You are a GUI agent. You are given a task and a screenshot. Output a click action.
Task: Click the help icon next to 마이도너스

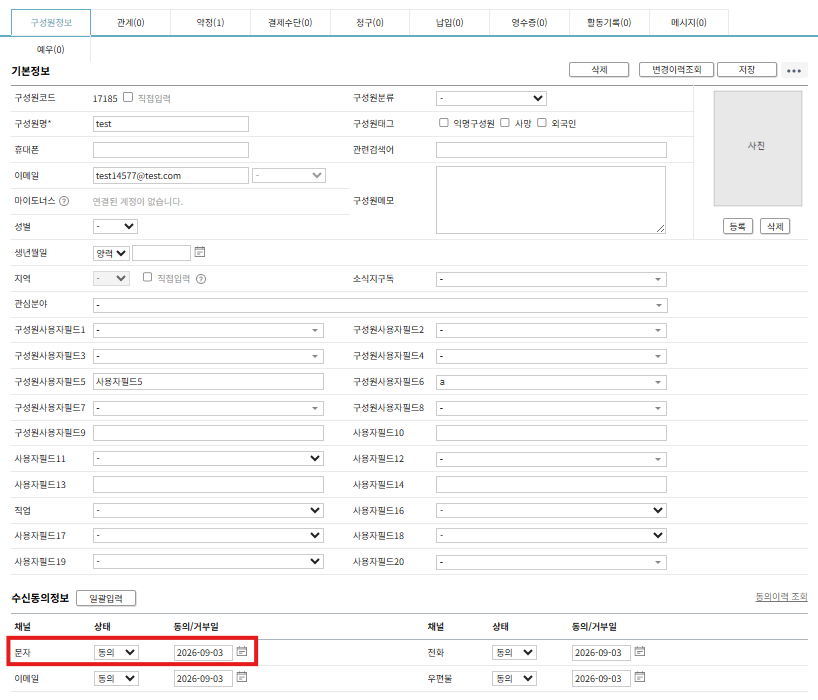pos(64,201)
